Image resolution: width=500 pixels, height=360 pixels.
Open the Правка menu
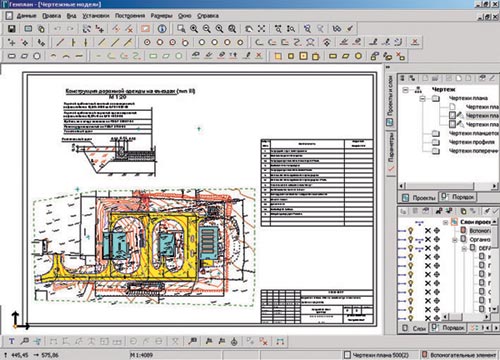tap(51, 16)
